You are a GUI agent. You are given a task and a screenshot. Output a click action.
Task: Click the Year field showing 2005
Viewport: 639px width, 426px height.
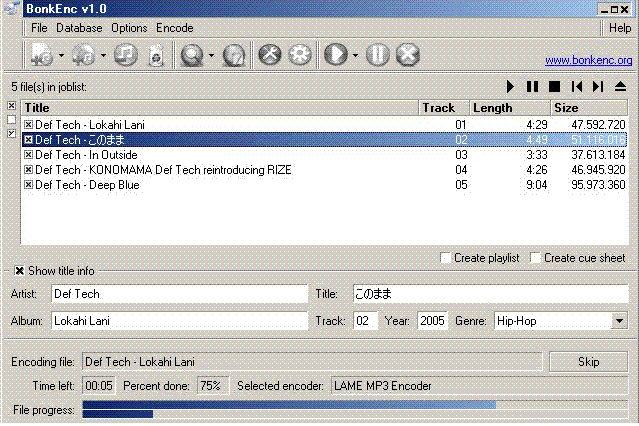coord(432,321)
